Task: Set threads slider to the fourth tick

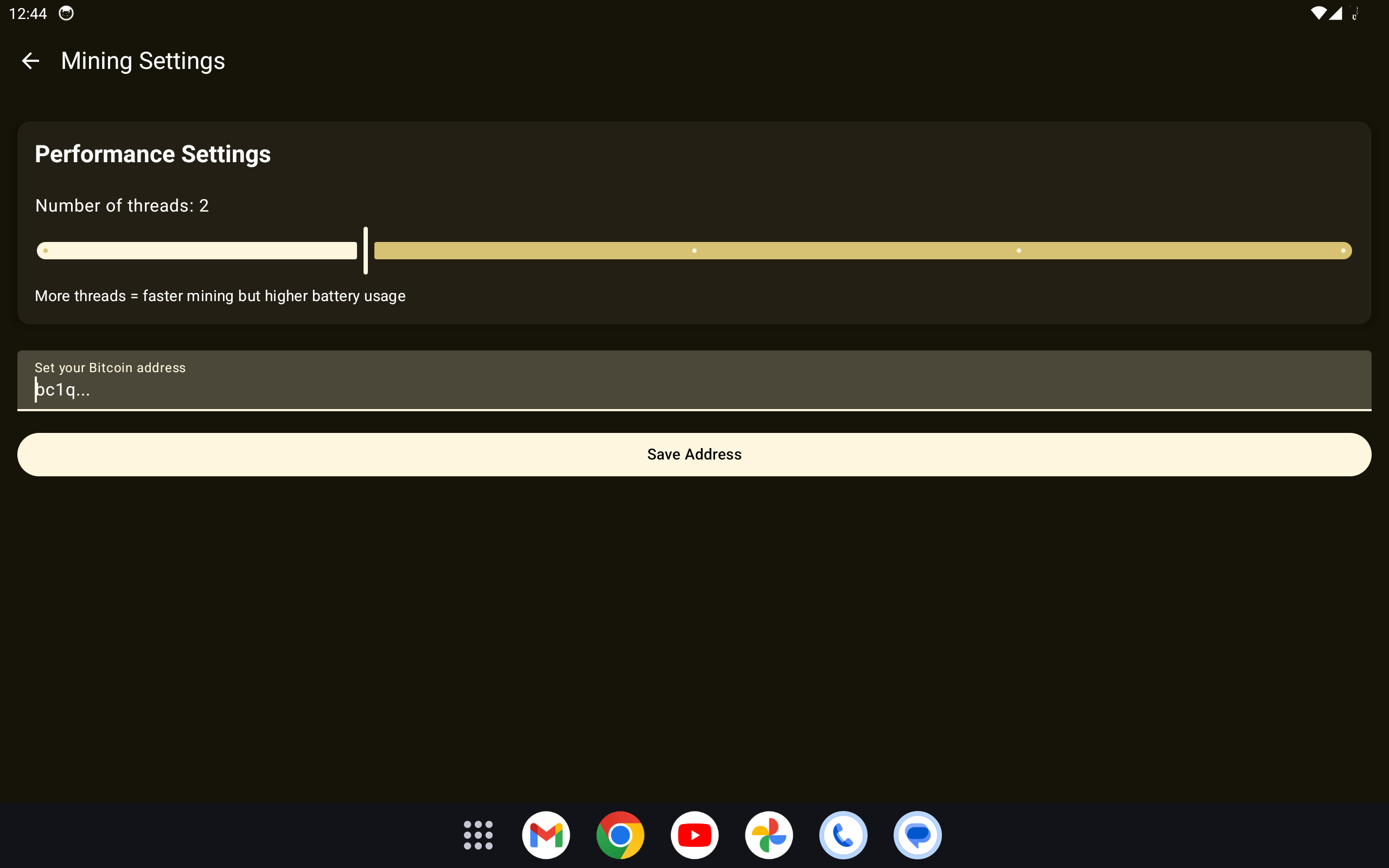Action: 1019,250
